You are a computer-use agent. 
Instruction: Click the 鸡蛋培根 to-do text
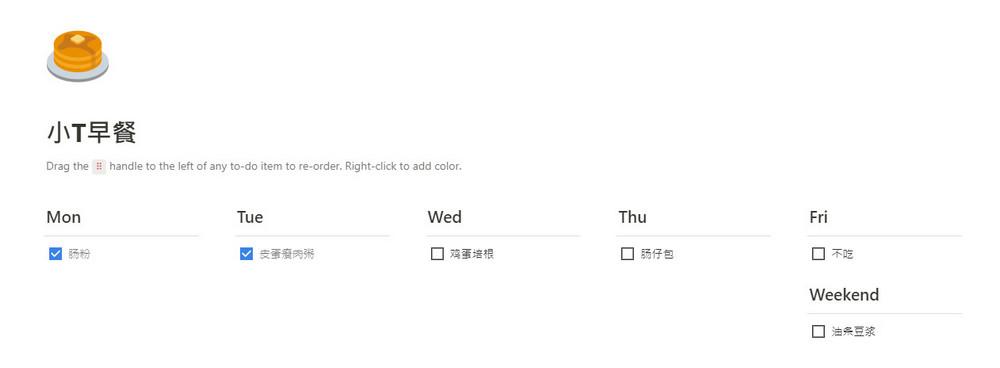(x=471, y=254)
